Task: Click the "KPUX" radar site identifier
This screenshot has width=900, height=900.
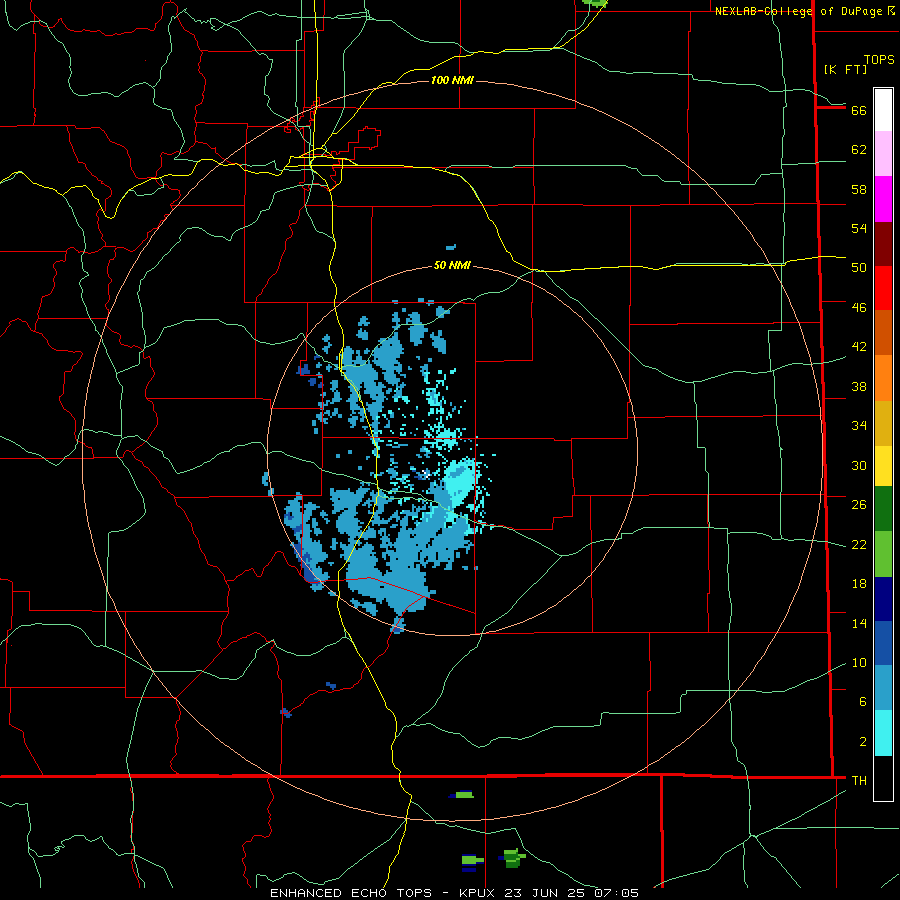Action: [479, 893]
